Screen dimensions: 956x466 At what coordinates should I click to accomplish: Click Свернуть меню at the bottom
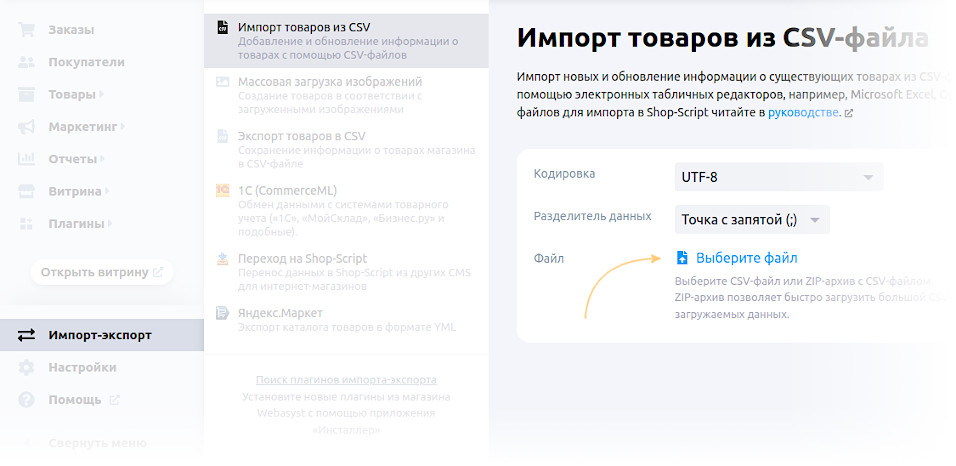coord(98,443)
